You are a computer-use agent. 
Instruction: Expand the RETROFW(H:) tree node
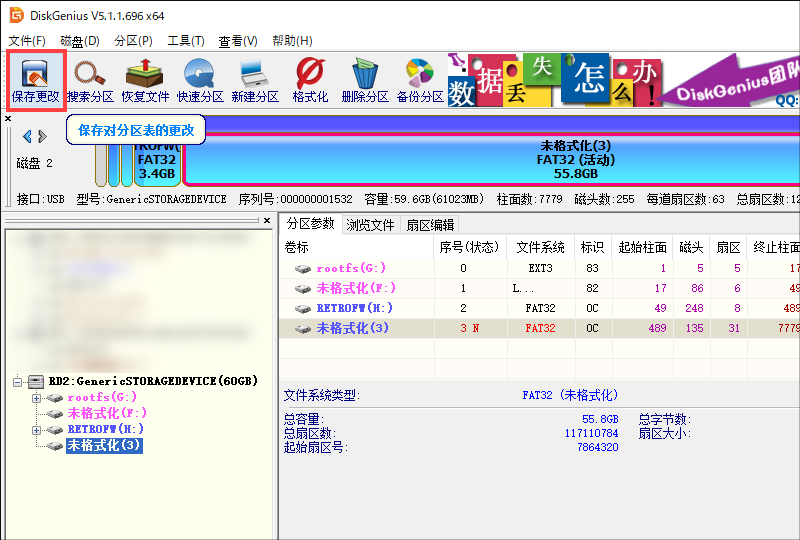click(36, 430)
